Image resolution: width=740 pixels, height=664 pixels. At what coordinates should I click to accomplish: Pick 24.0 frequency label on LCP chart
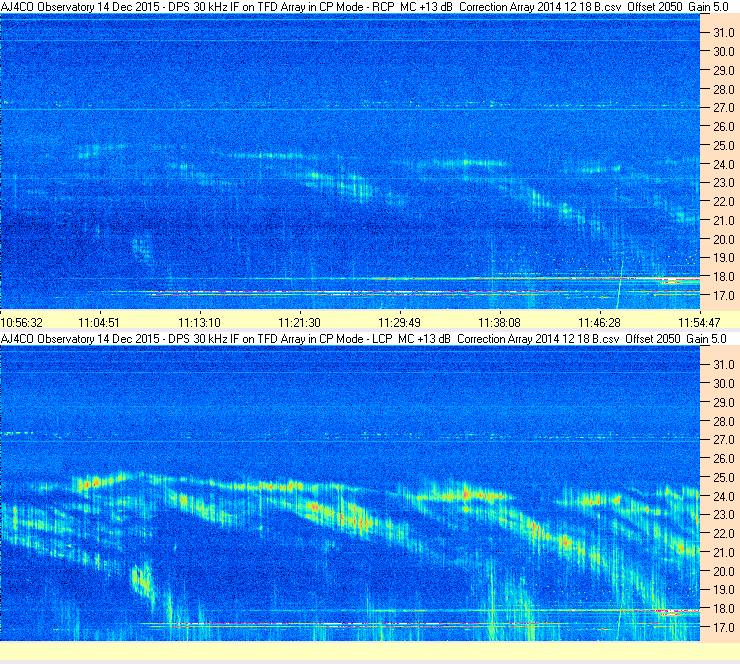pyautogui.click(x=724, y=496)
